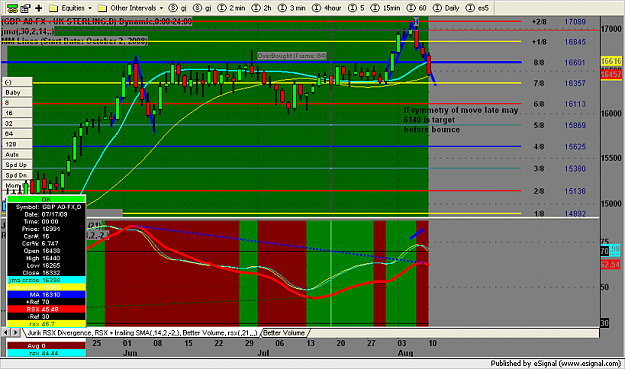Click the +2/8 level value 17089

575,22
